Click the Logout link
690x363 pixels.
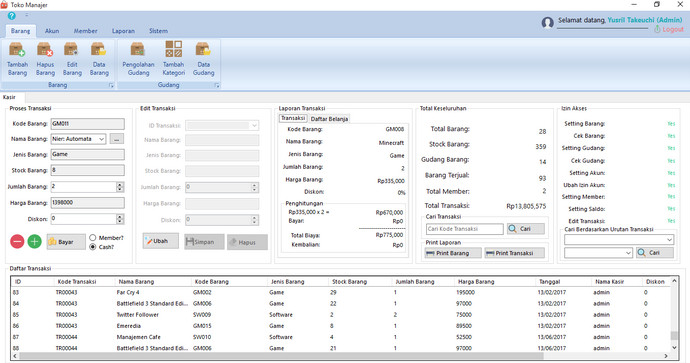pyautogui.click(x=669, y=29)
